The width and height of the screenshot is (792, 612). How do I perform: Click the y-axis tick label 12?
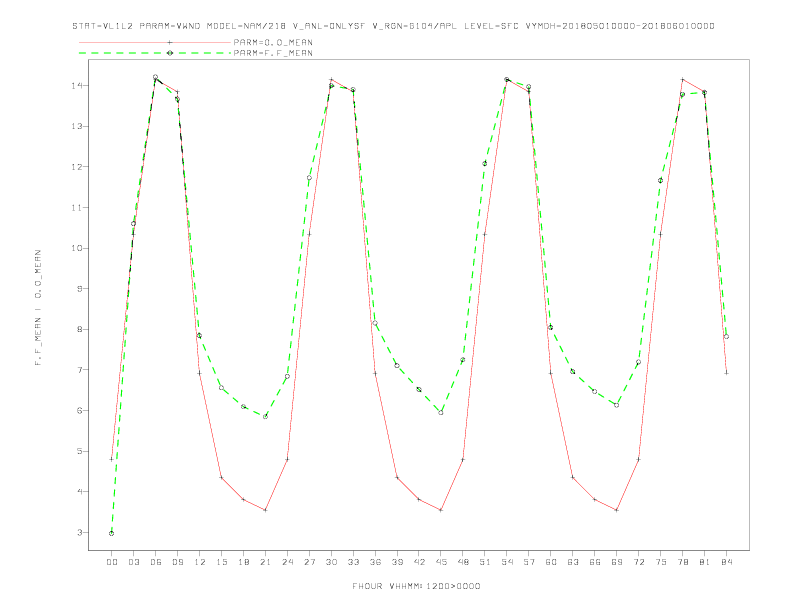point(77,167)
